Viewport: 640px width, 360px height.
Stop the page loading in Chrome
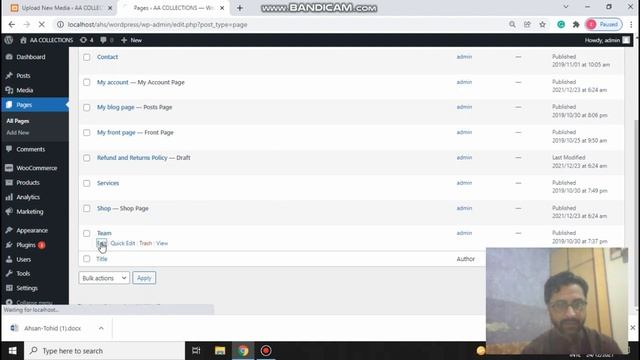[x=41, y=24]
